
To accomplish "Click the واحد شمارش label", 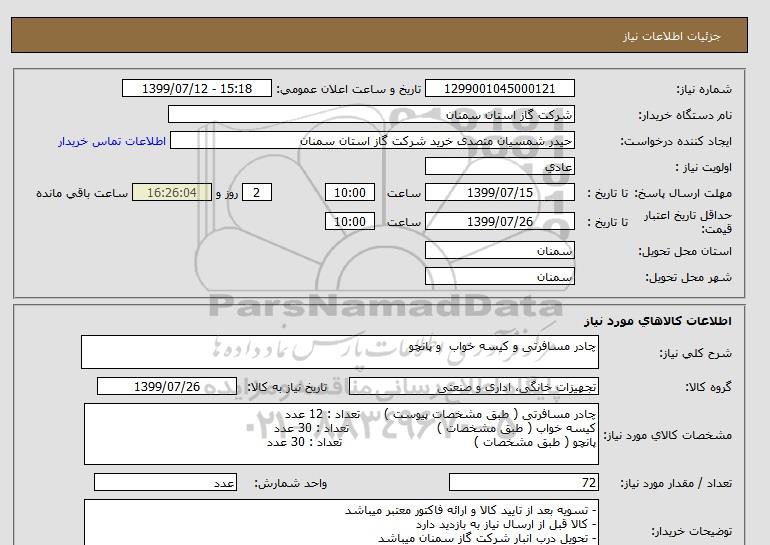I will pyautogui.click(x=291, y=484).
